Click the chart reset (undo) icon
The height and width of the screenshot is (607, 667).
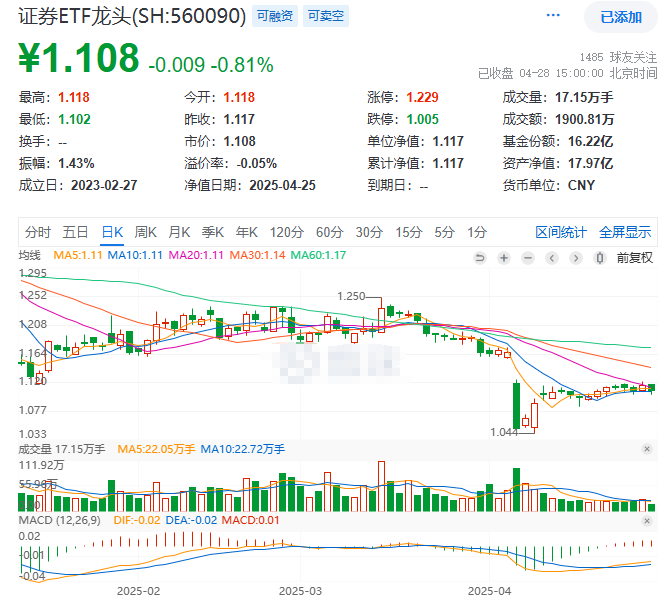[x=480, y=257]
